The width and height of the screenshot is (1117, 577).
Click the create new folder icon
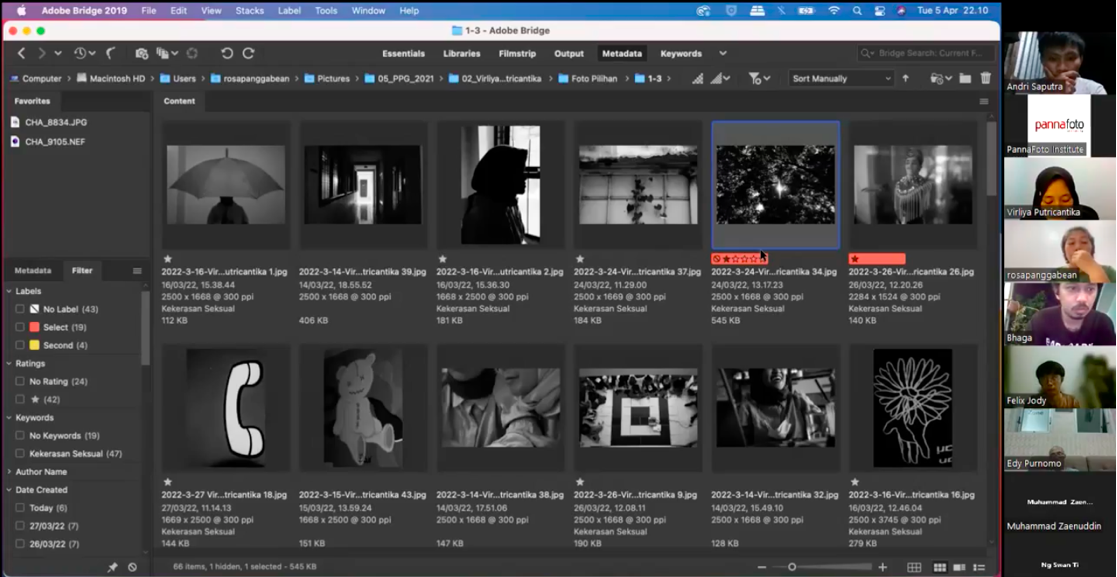pos(965,78)
